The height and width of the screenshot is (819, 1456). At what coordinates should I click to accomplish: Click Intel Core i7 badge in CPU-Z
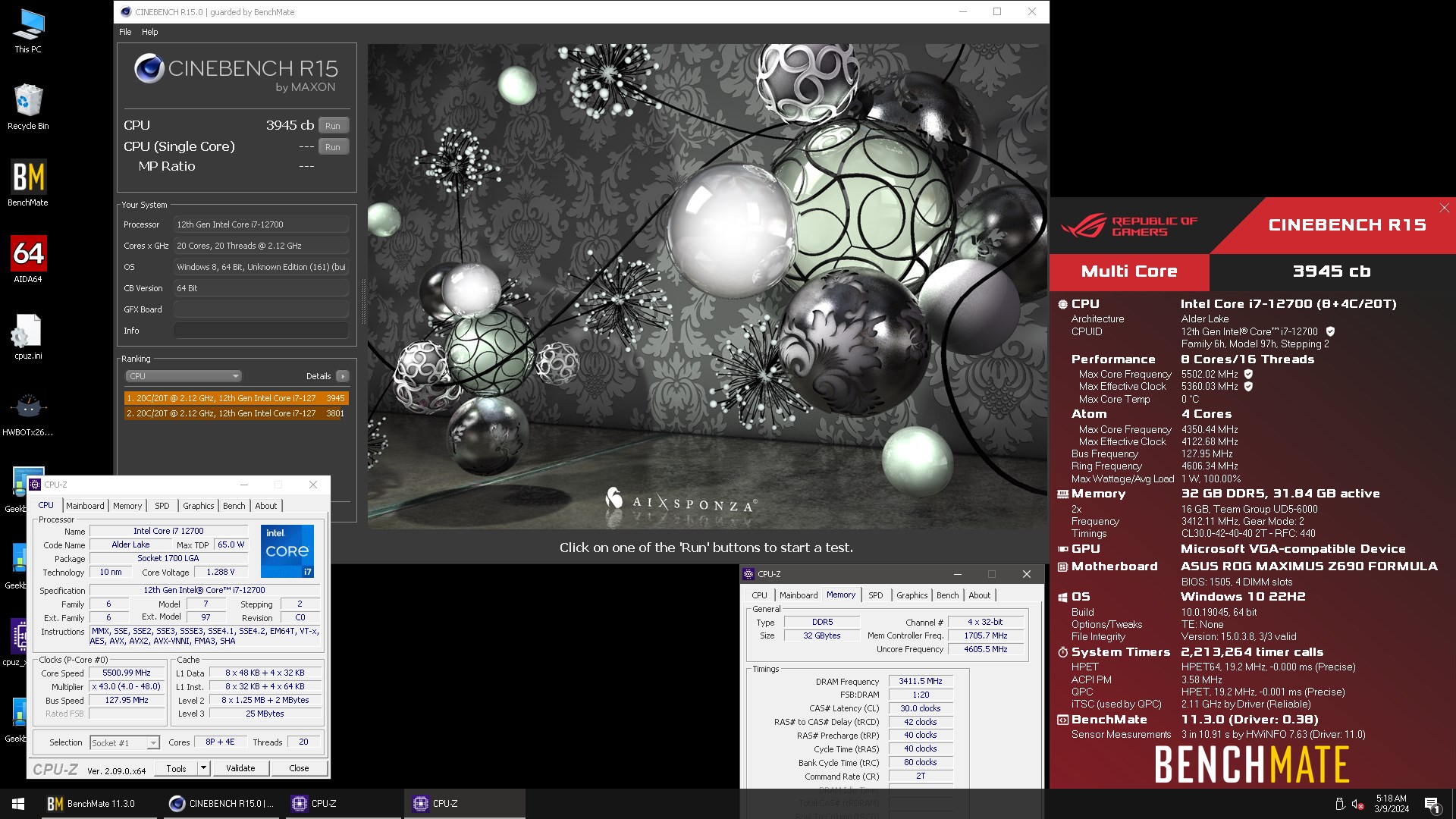click(x=287, y=551)
